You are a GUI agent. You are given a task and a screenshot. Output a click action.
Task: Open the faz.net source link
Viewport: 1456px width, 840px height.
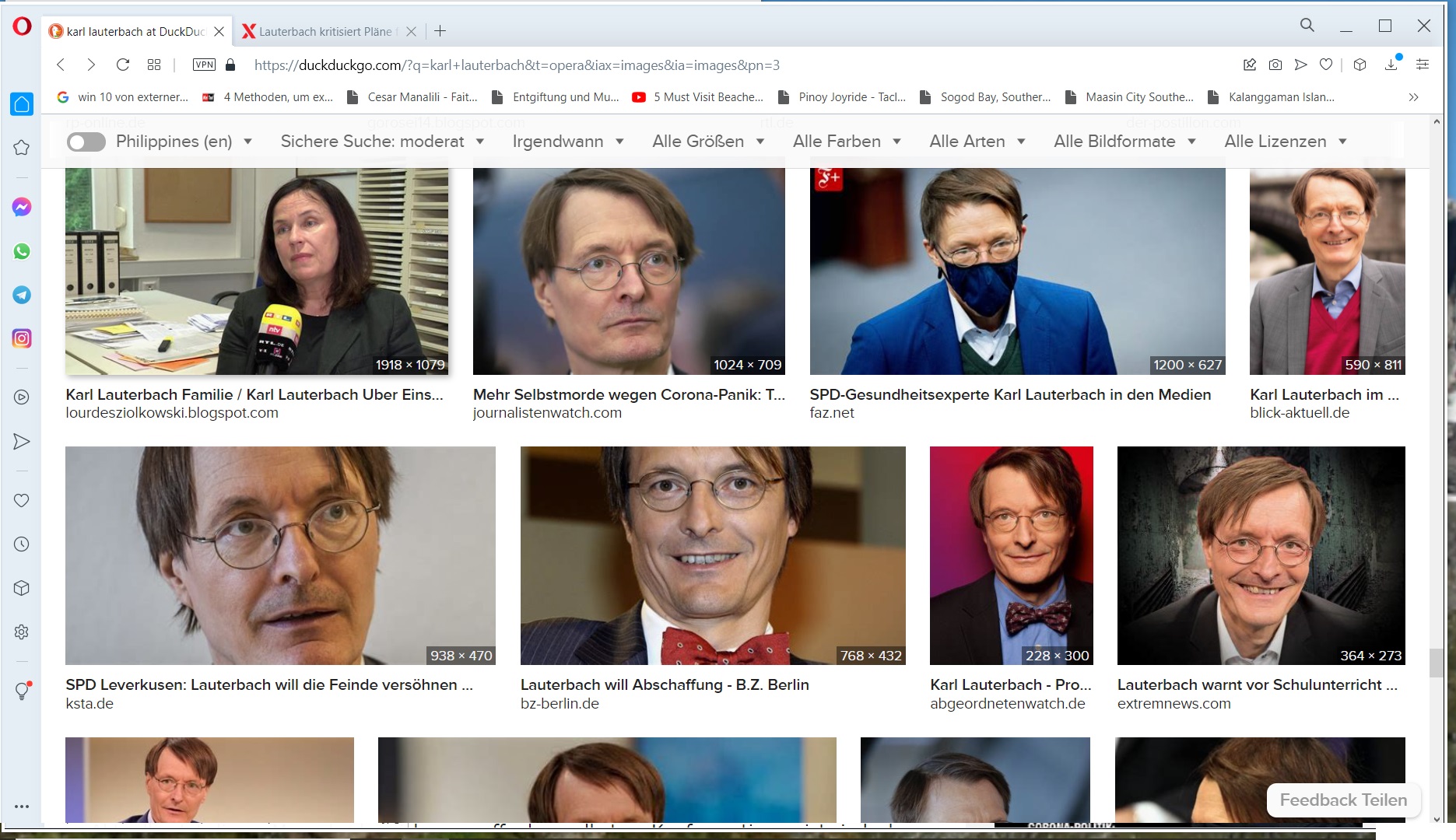[831, 413]
